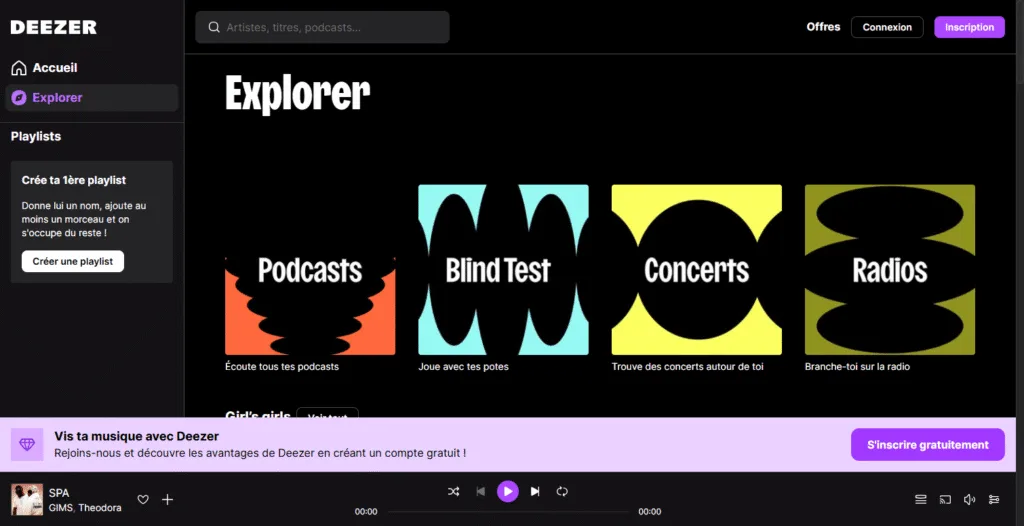Like the track with the heart icon

(143, 500)
